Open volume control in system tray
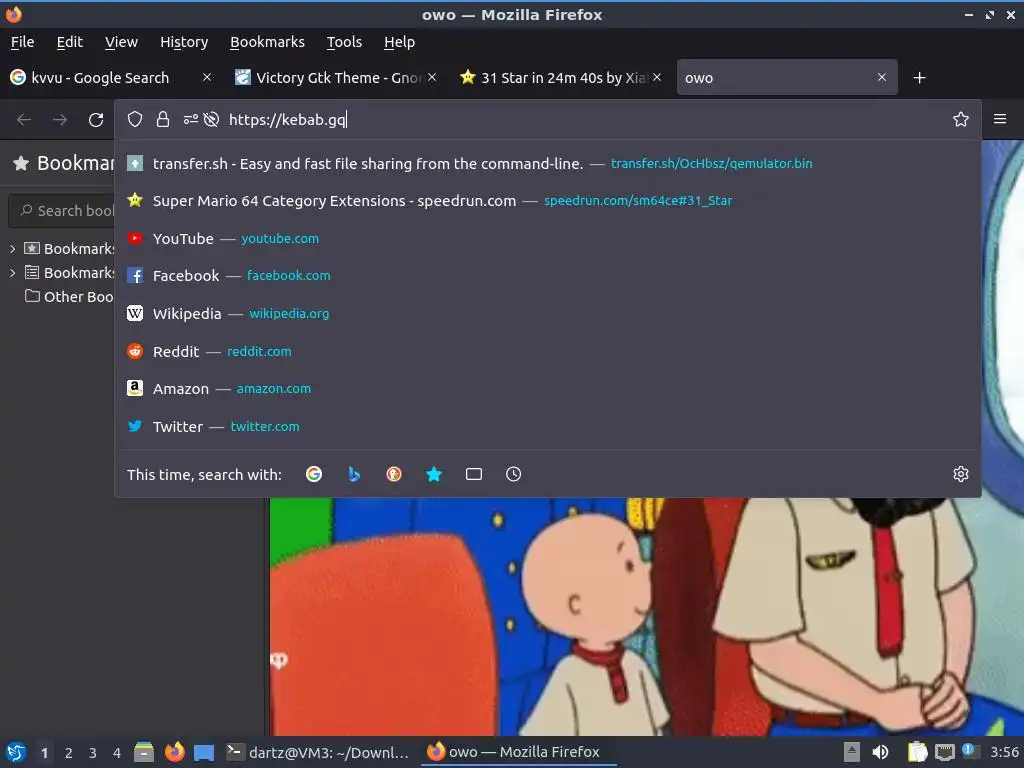 click(880, 752)
